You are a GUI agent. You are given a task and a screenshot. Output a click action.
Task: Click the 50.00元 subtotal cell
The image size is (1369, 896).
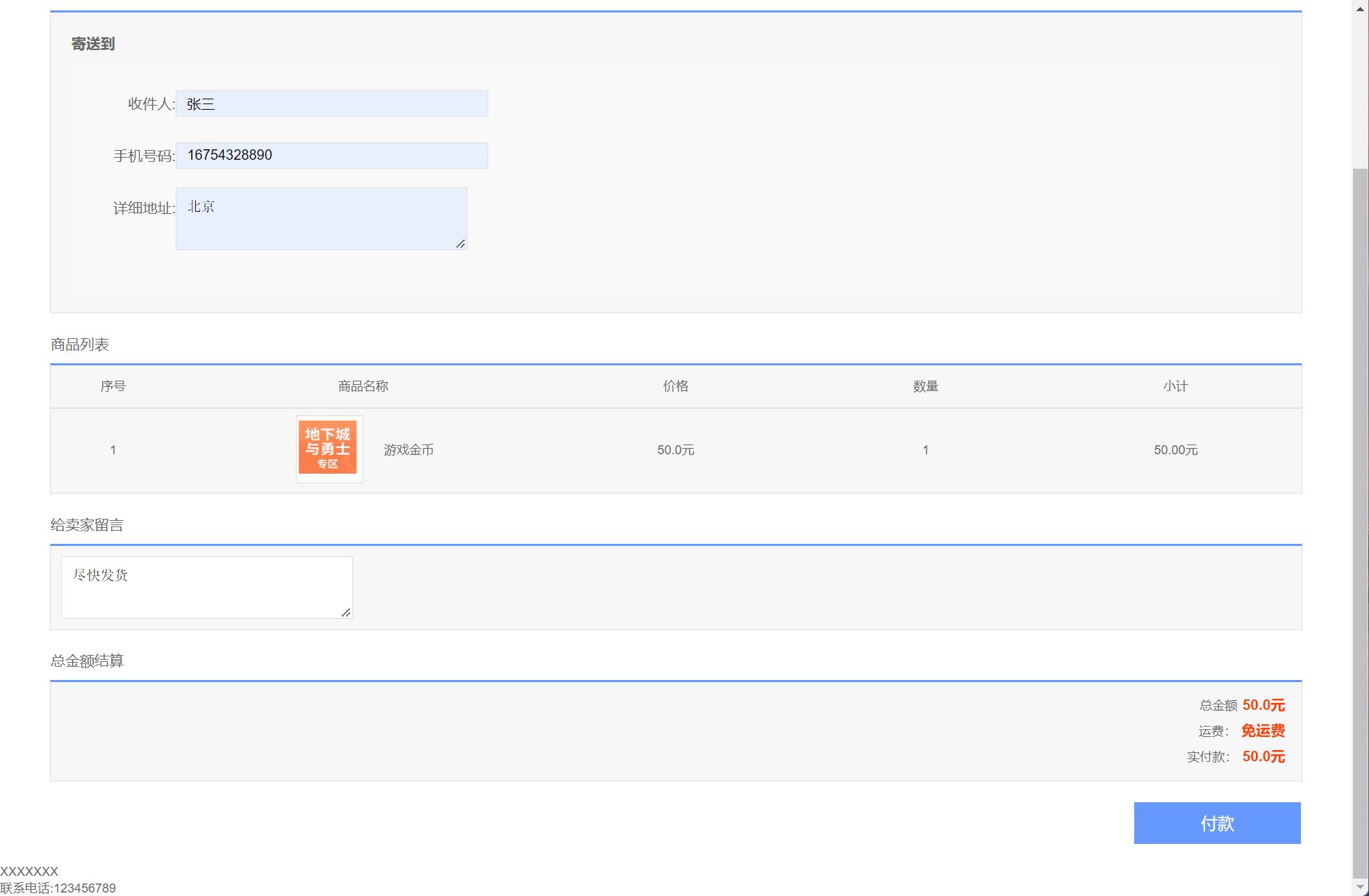pos(1175,450)
